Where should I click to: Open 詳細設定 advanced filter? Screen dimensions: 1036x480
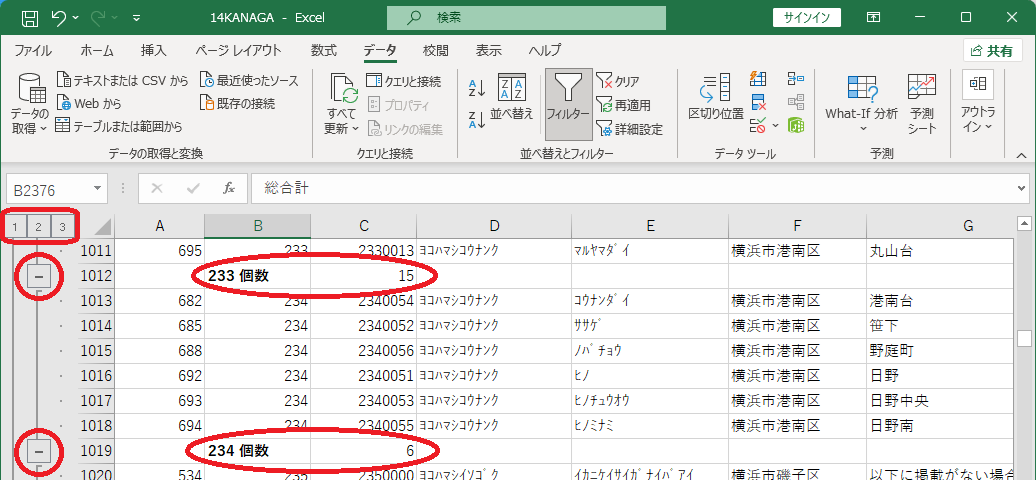[x=630, y=129]
